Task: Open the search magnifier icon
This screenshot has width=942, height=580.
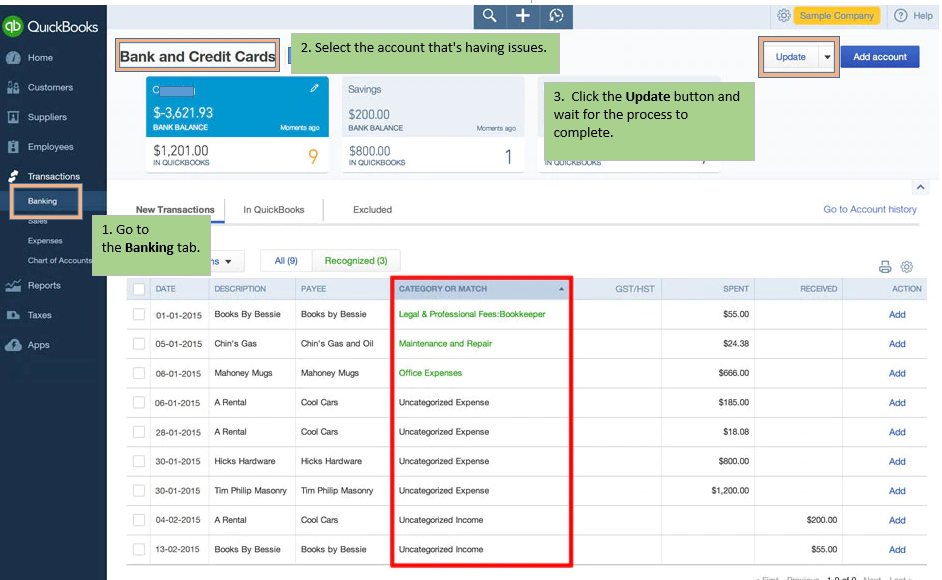Action: click(490, 16)
